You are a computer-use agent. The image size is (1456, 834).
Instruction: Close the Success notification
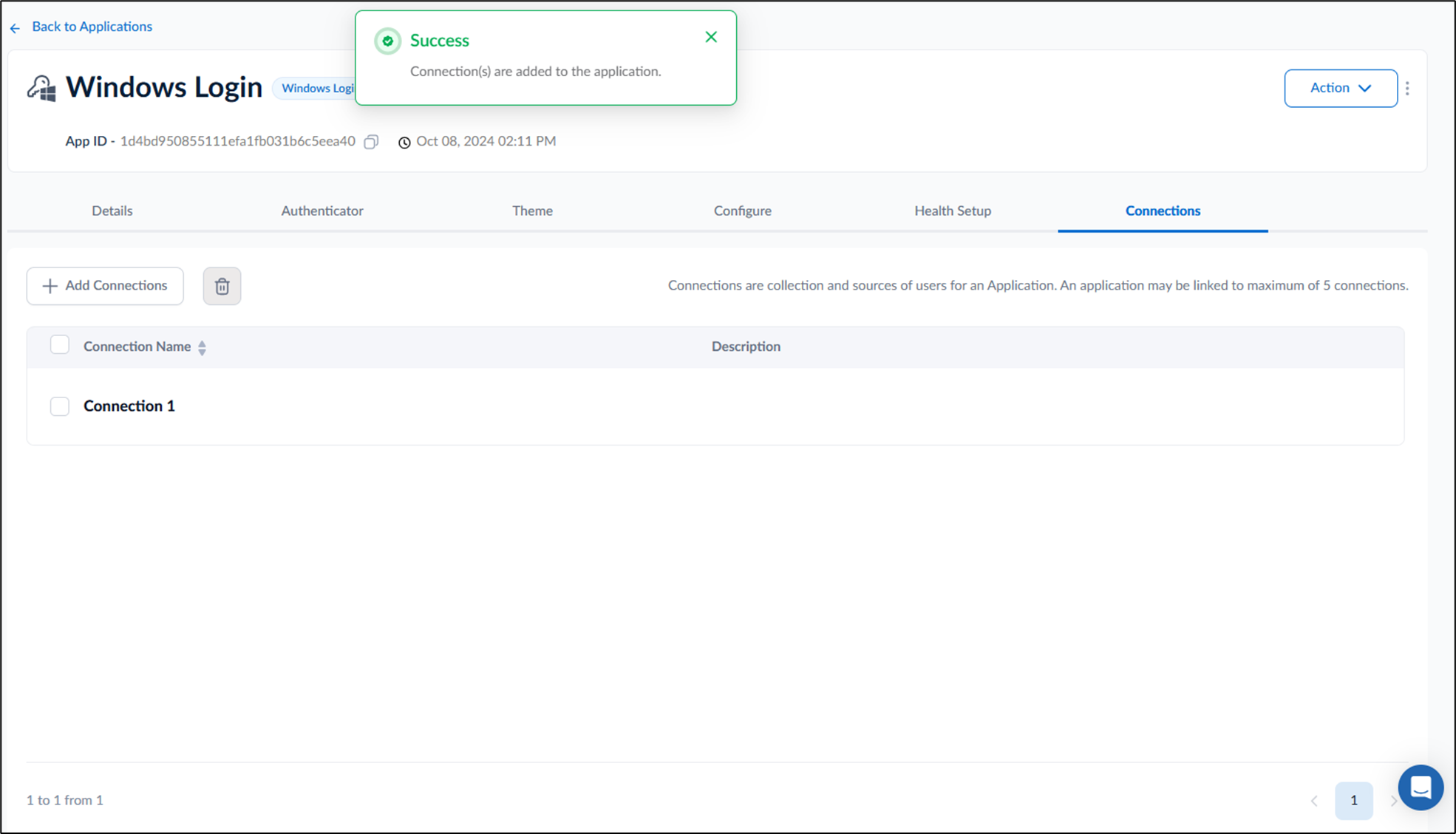711,37
